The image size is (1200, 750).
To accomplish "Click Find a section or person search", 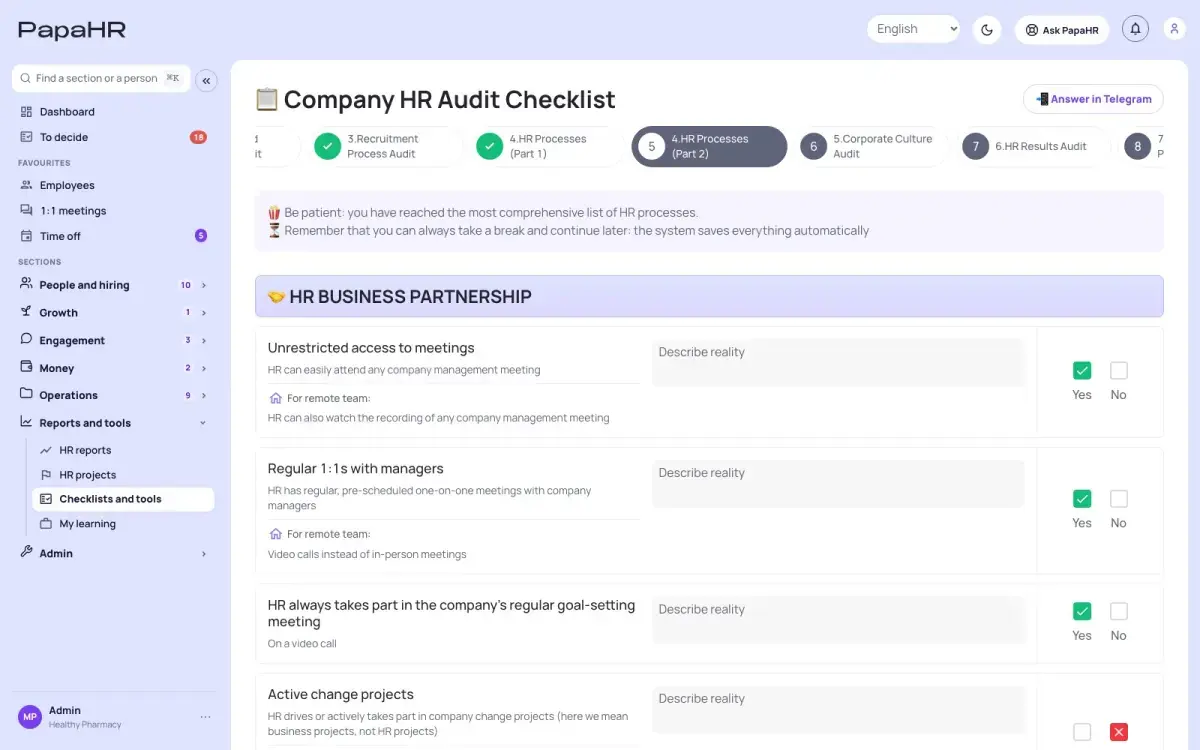I will point(101,78).
